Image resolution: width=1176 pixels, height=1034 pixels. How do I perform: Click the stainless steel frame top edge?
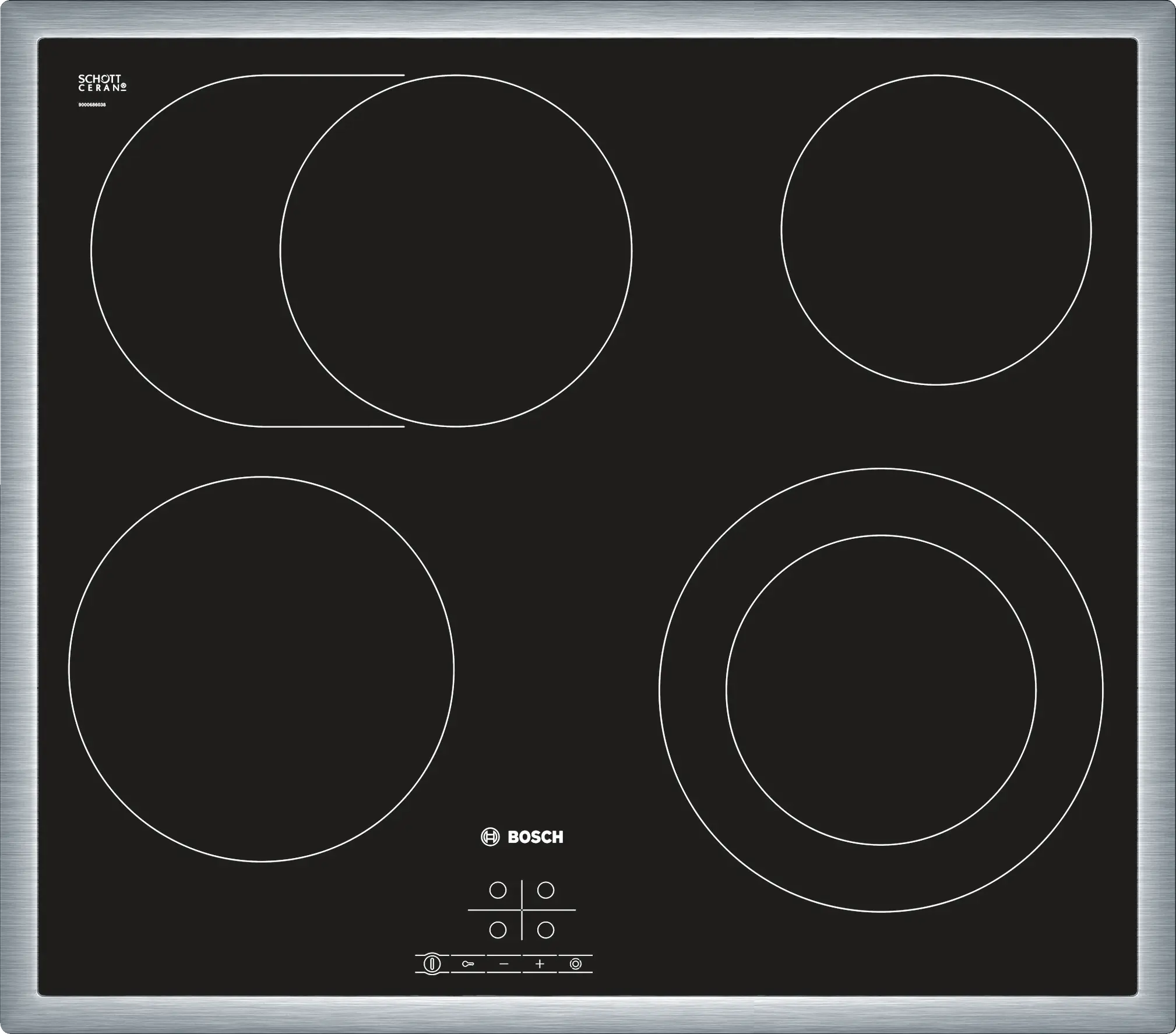click(587, 17)
